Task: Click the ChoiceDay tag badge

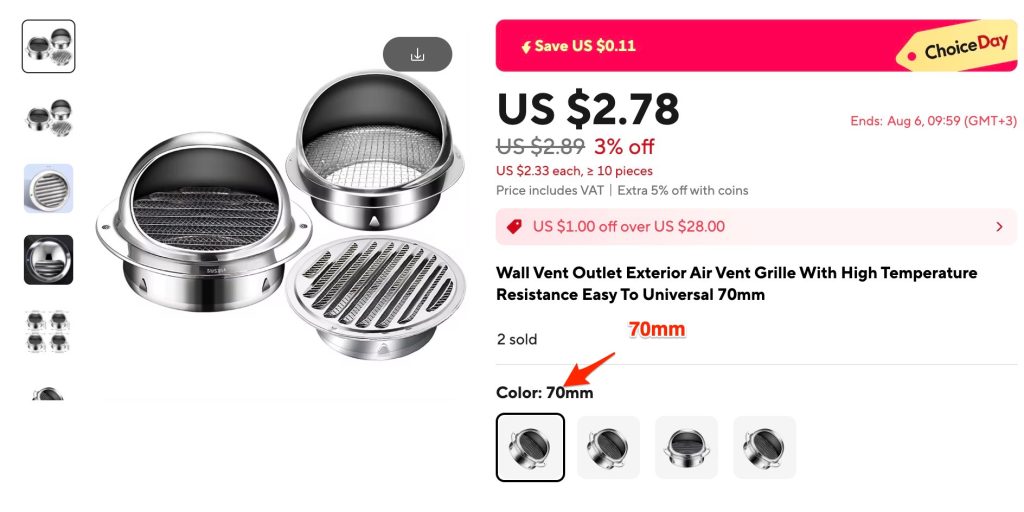Action: point(958,48)
